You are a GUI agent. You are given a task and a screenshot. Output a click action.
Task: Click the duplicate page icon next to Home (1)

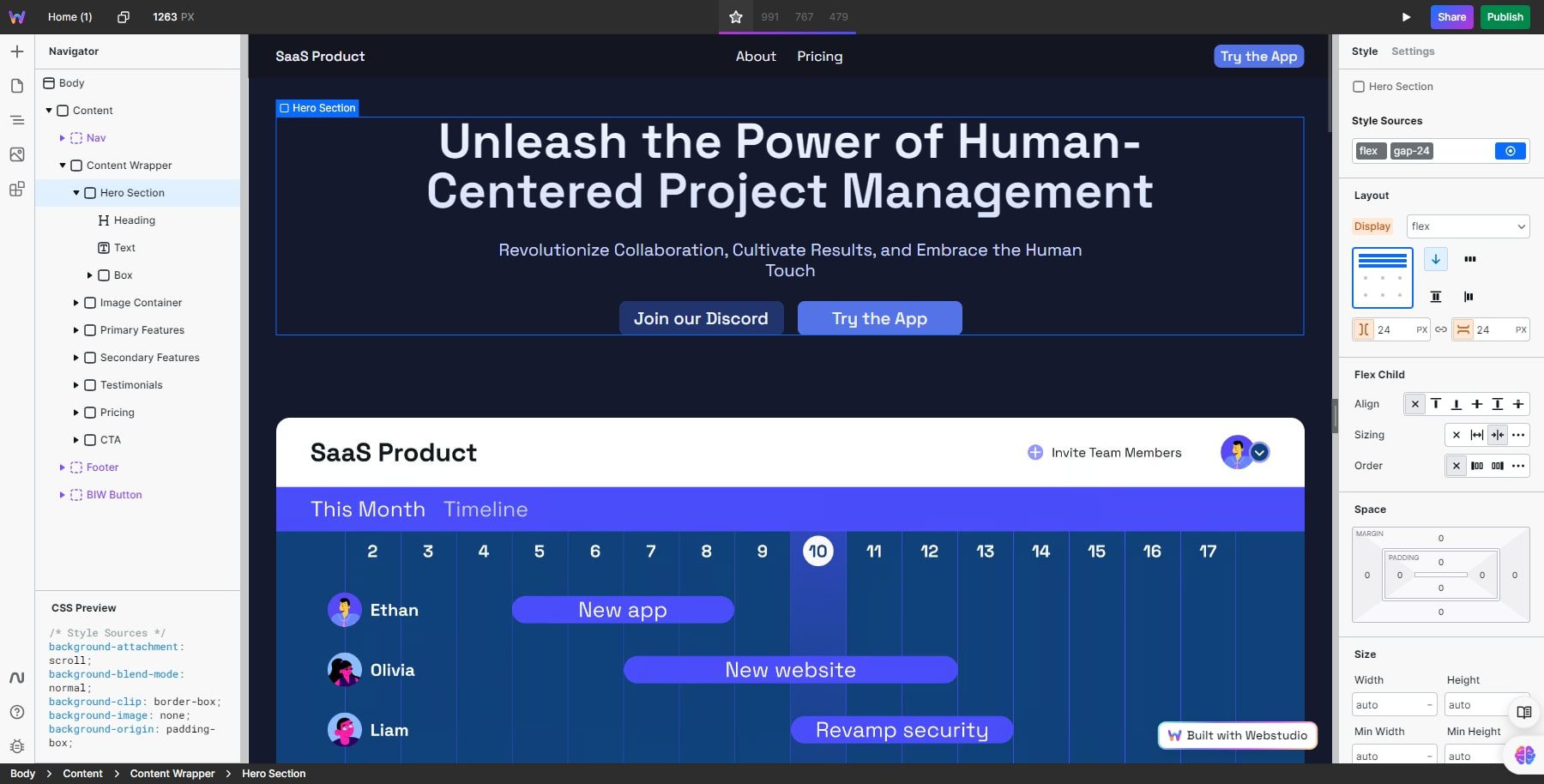(x=123, y=16)
